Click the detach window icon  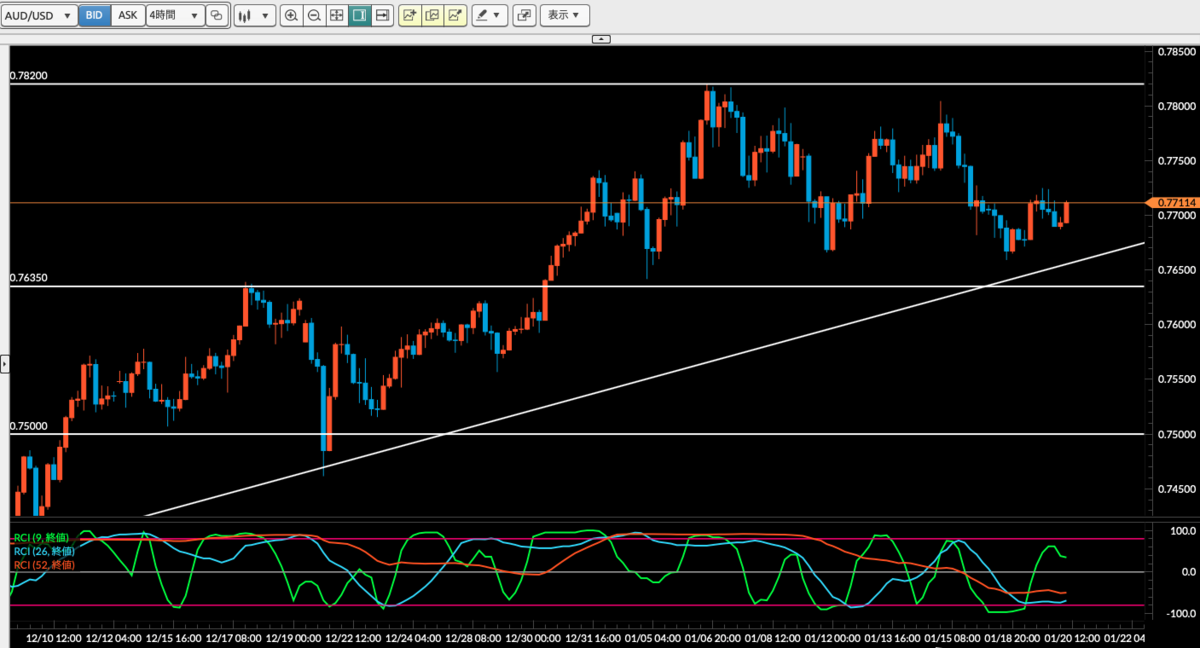click(525, 15)
